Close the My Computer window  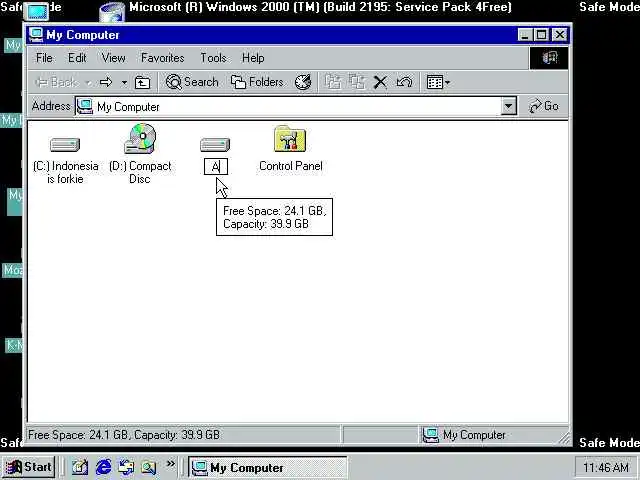[560, 35]
